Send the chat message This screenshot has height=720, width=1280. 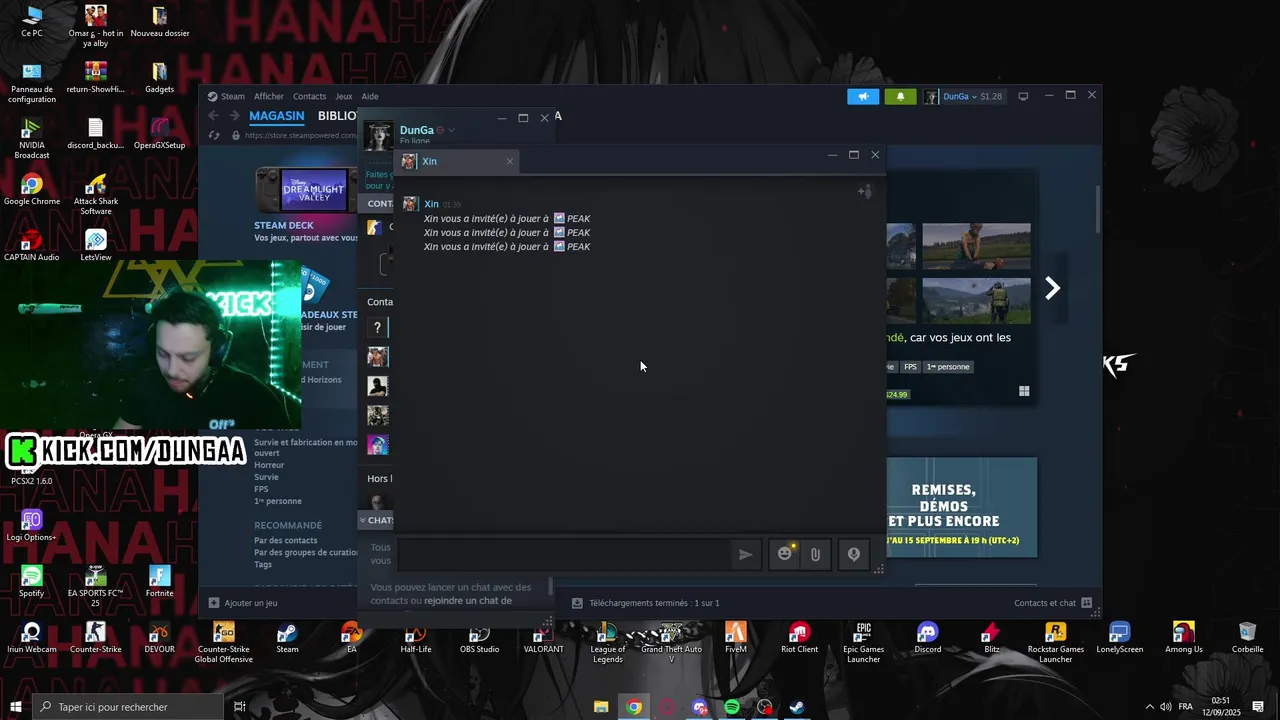pyautogui.click(x=745, y=554)
